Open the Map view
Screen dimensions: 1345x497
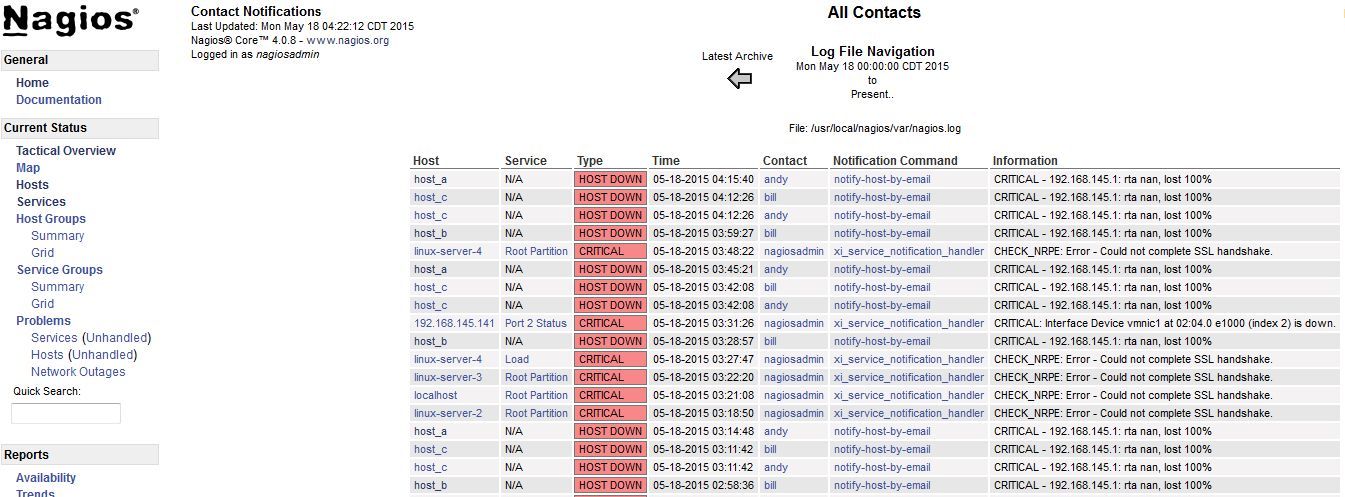(x=28, y=168)
